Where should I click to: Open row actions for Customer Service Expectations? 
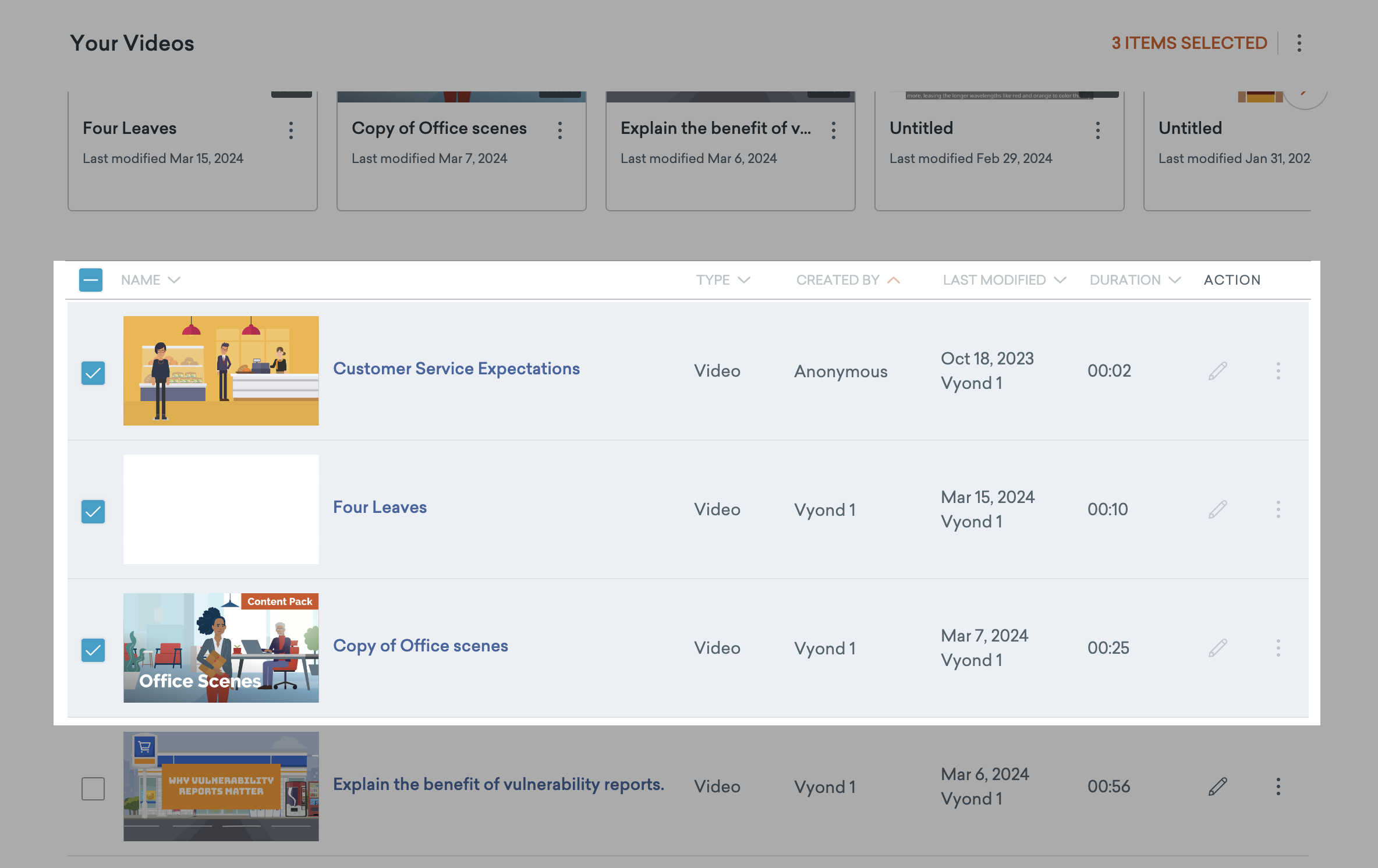coord(1278,371)
